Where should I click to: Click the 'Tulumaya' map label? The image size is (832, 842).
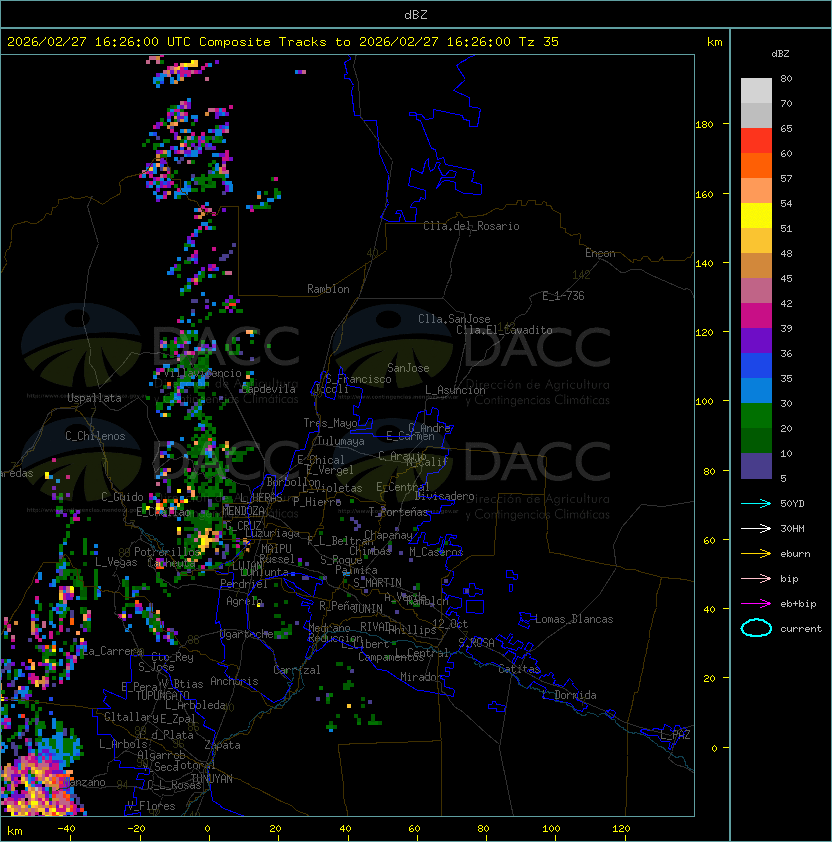point(341,441)
